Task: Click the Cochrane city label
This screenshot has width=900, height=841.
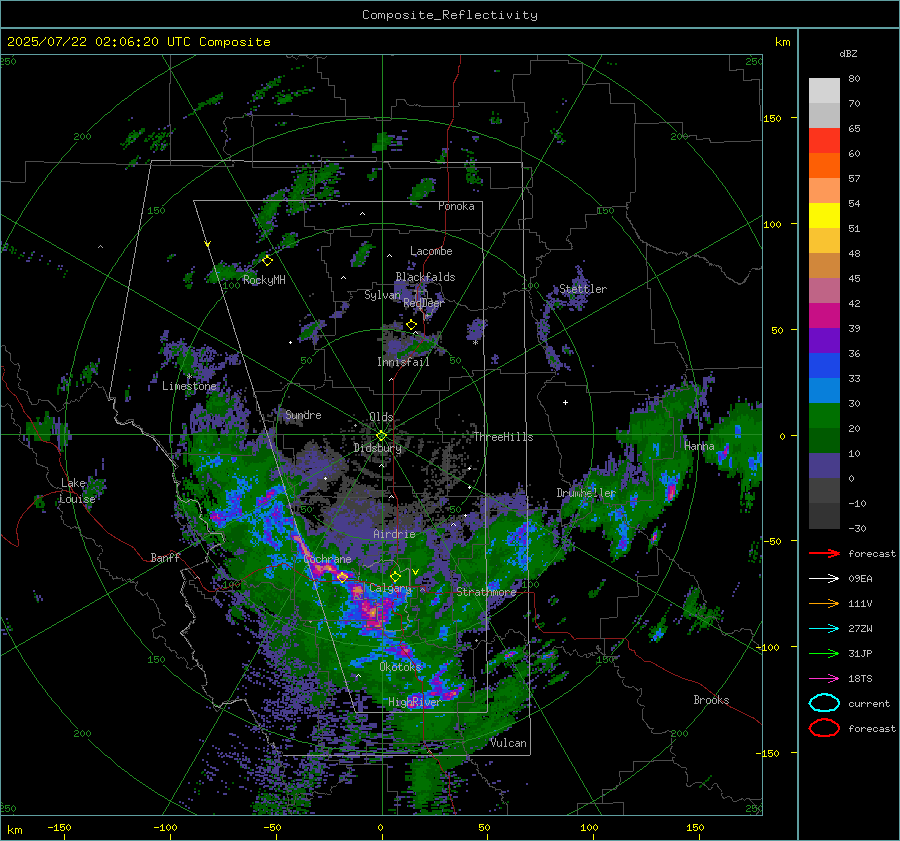Action: [x=327, y=559]
